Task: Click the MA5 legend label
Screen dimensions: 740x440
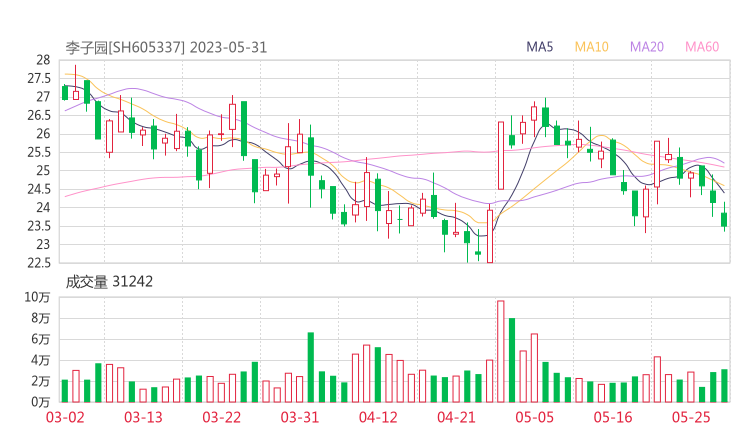Action: tap(539, 47)
